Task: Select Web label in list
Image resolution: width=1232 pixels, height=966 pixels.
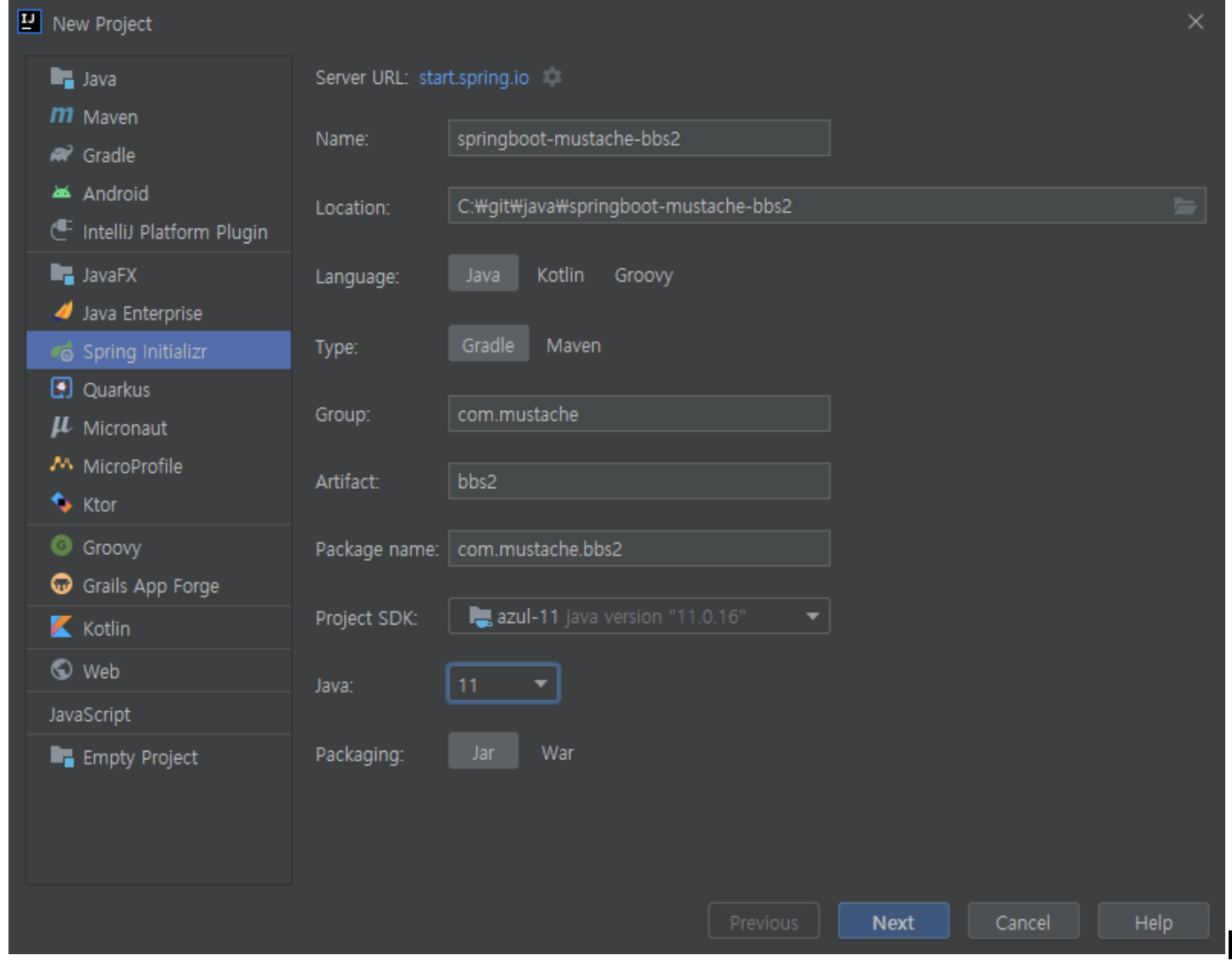Action: tap(101, 671)
